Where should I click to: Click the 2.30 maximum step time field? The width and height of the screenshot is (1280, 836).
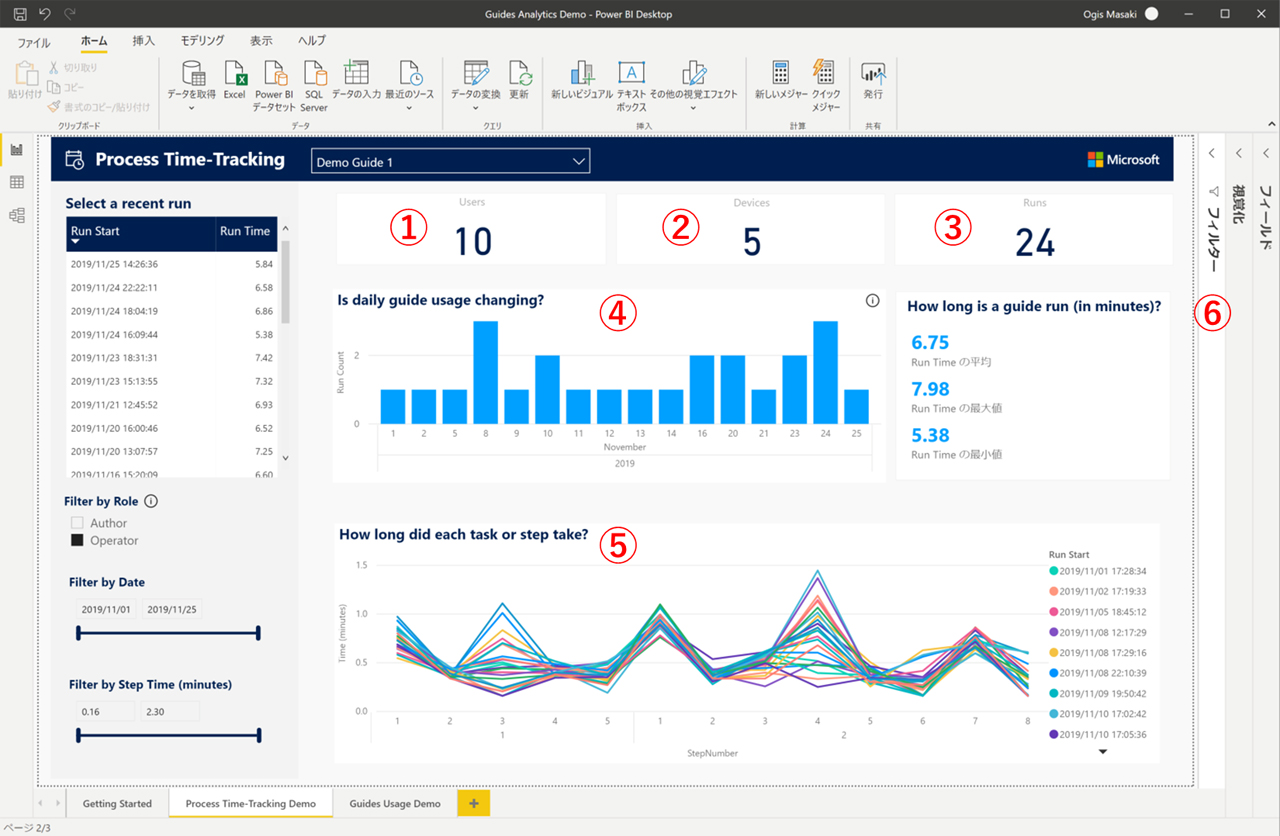(171, 711)
